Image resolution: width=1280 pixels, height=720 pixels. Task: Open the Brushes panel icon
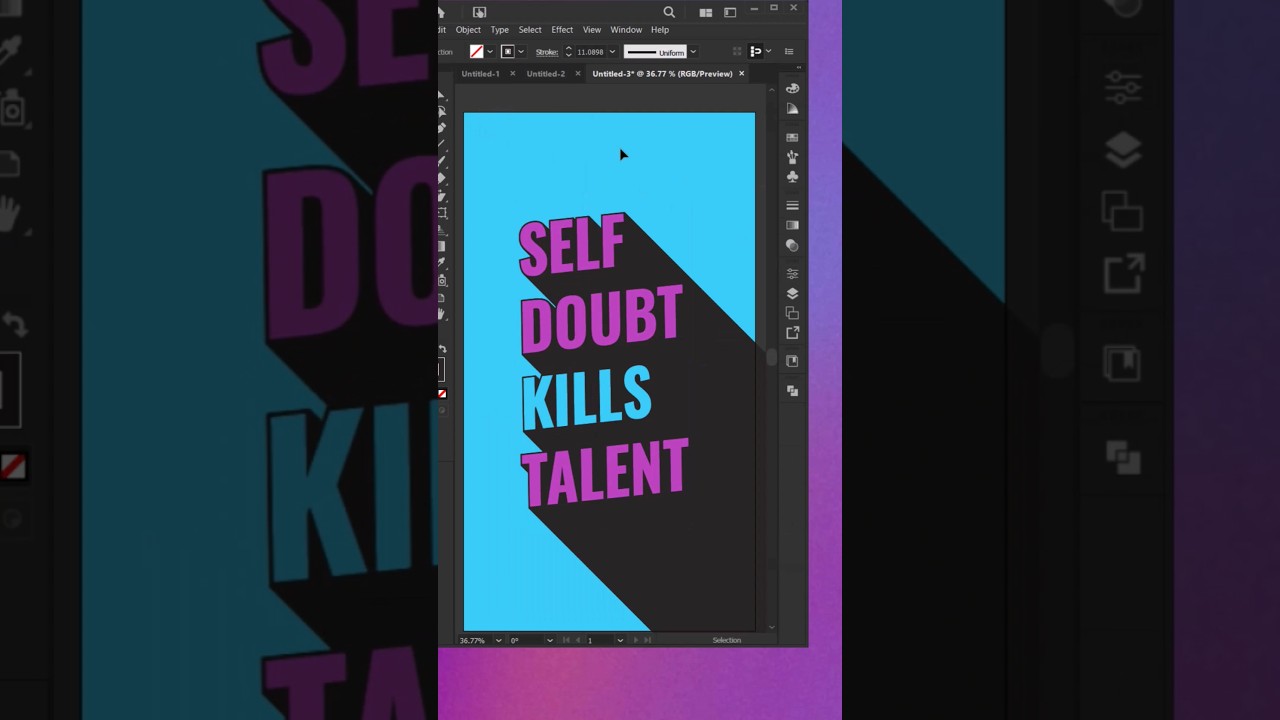(x=793, y=157)
